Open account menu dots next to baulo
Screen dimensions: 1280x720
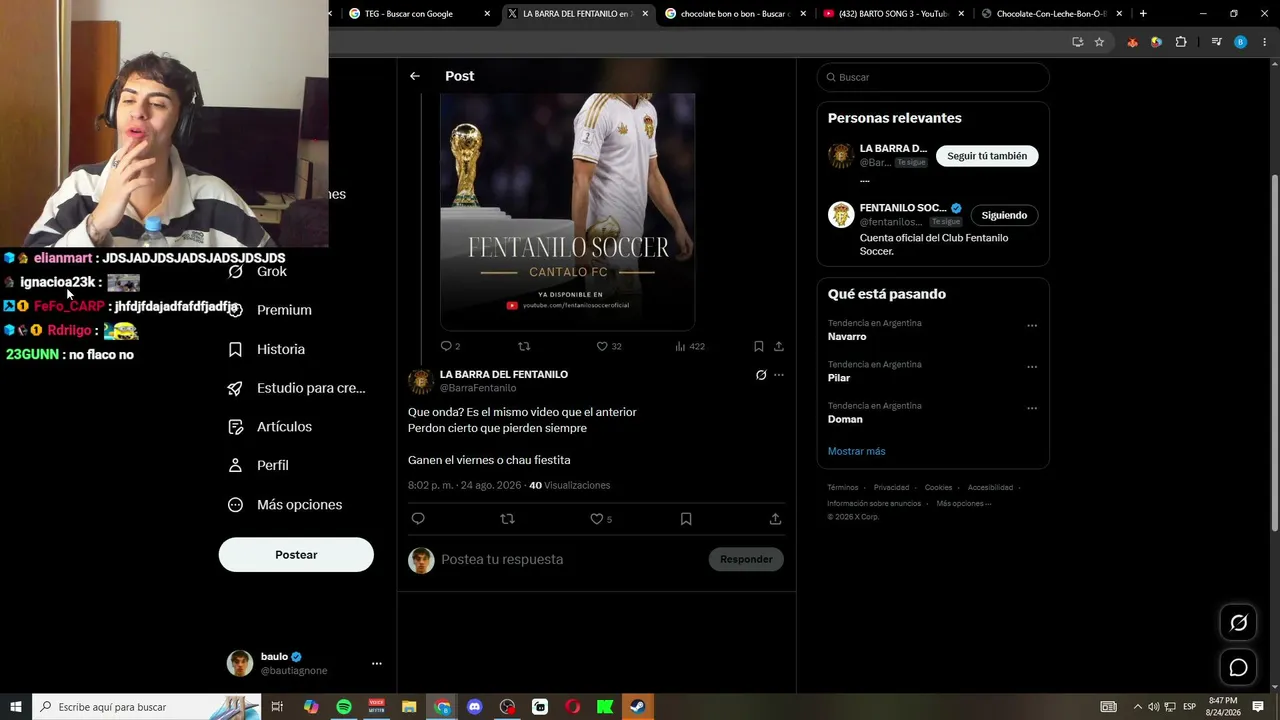pyautogui.click(x=377, y=663)
